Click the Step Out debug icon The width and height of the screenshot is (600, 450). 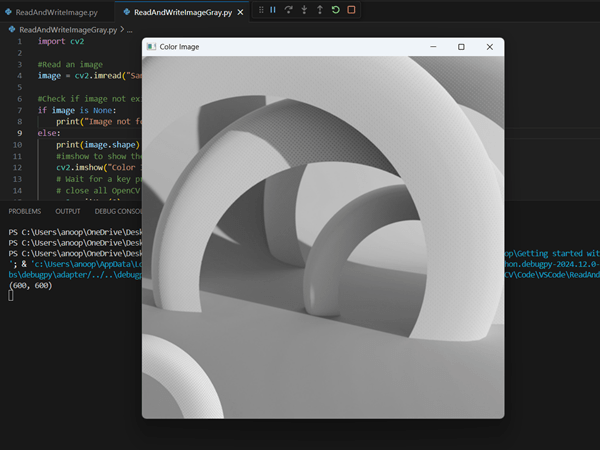click(320, 10)
